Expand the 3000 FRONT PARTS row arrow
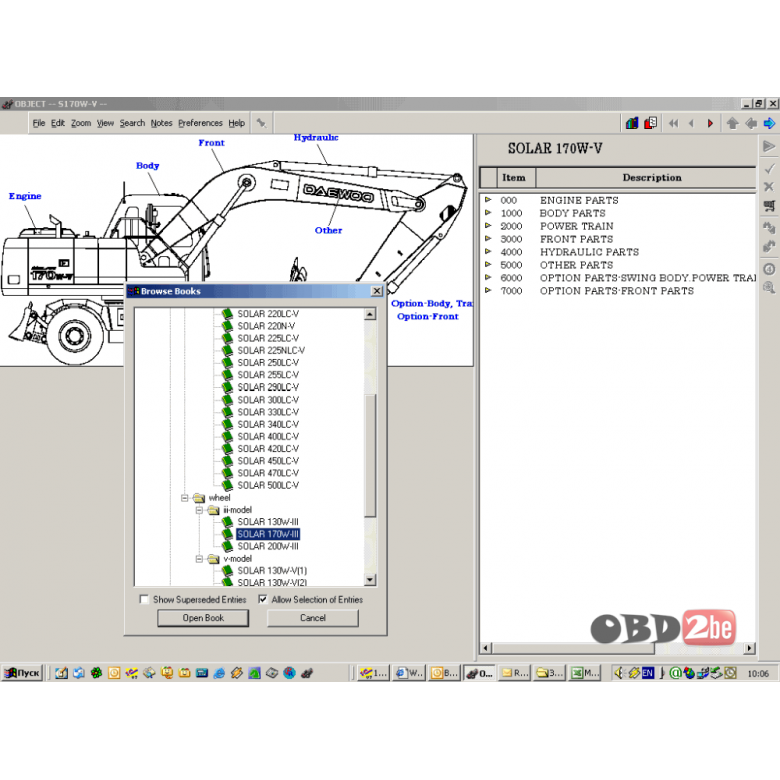 (x=488, y=239)
